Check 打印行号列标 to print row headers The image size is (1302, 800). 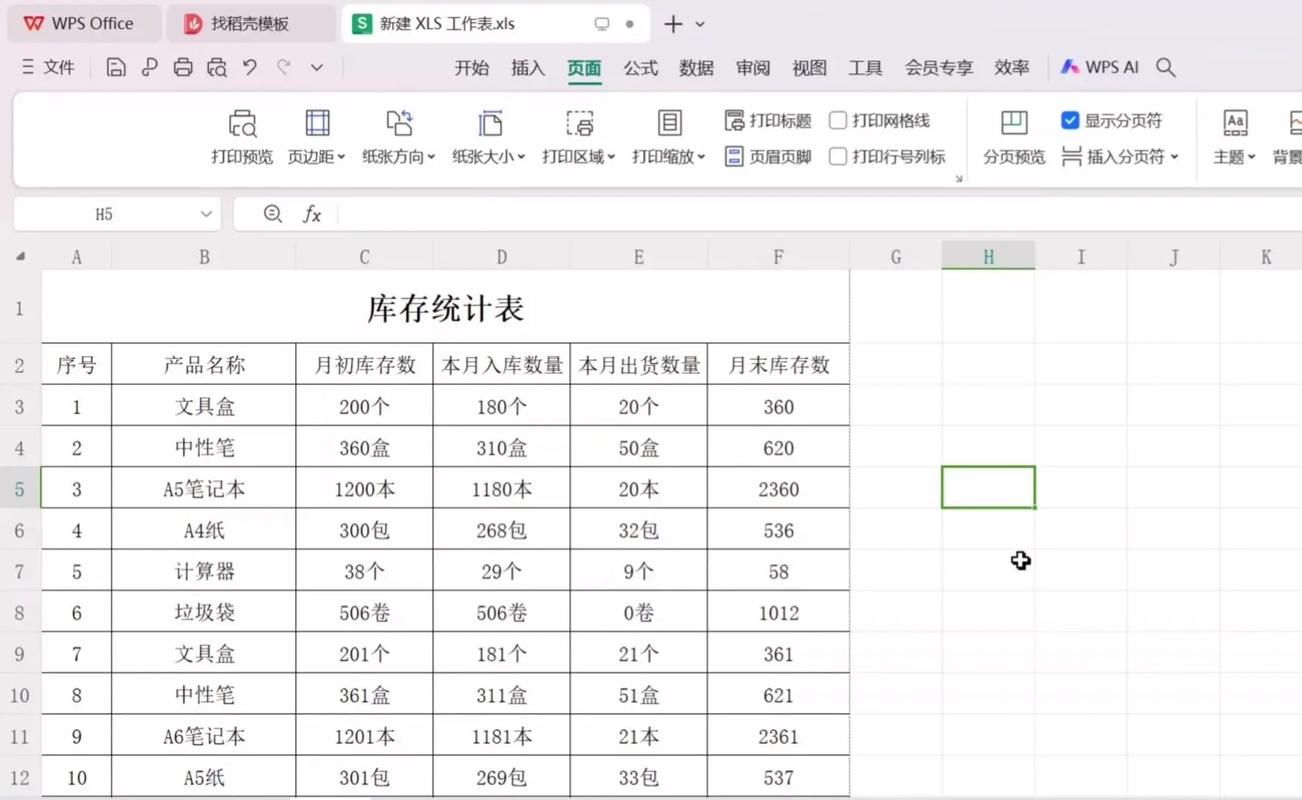point(838,156)
